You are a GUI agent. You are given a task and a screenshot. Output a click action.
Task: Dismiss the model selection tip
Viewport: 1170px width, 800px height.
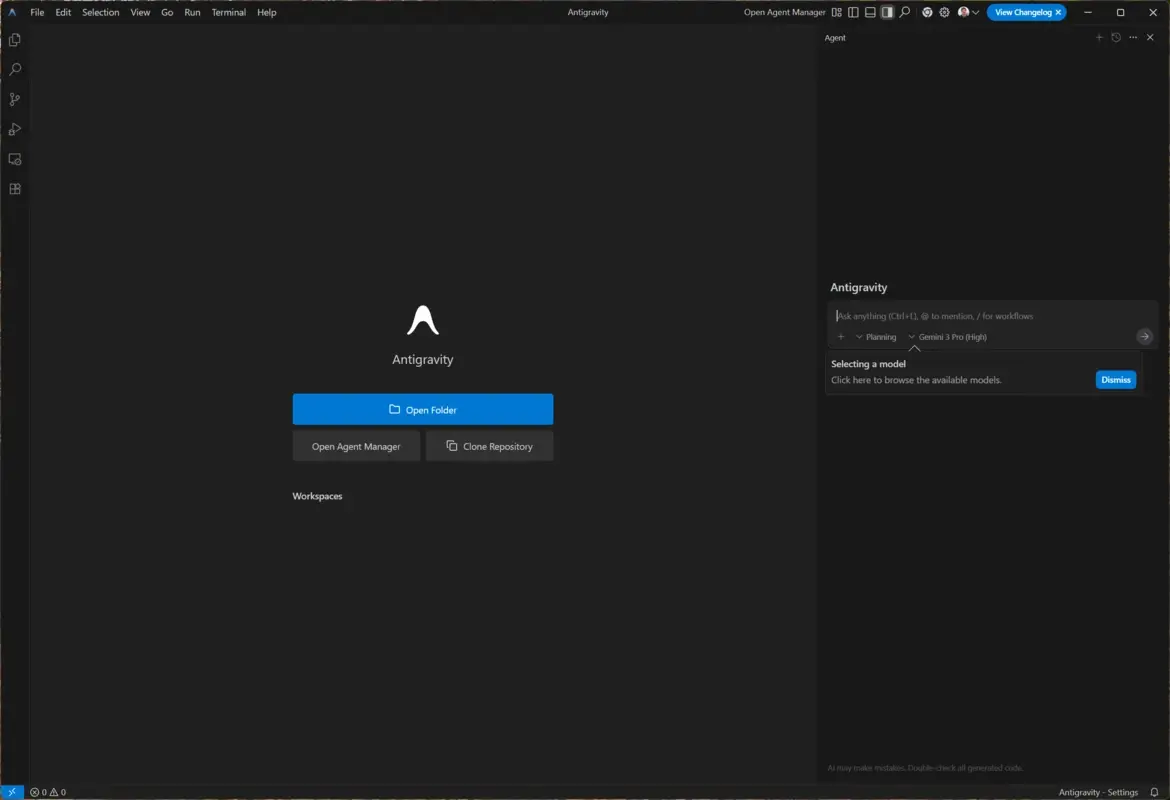point(1115,379)
